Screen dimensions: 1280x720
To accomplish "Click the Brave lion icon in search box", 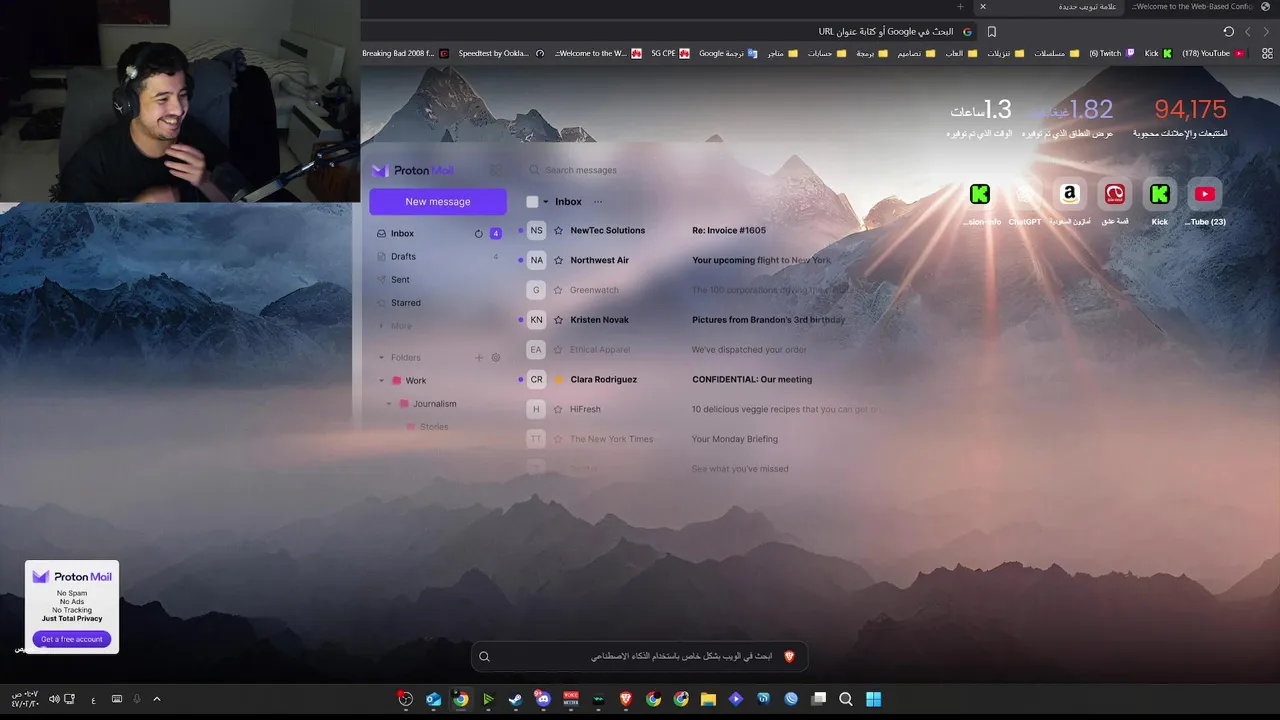I will click(x=789, y=656).
